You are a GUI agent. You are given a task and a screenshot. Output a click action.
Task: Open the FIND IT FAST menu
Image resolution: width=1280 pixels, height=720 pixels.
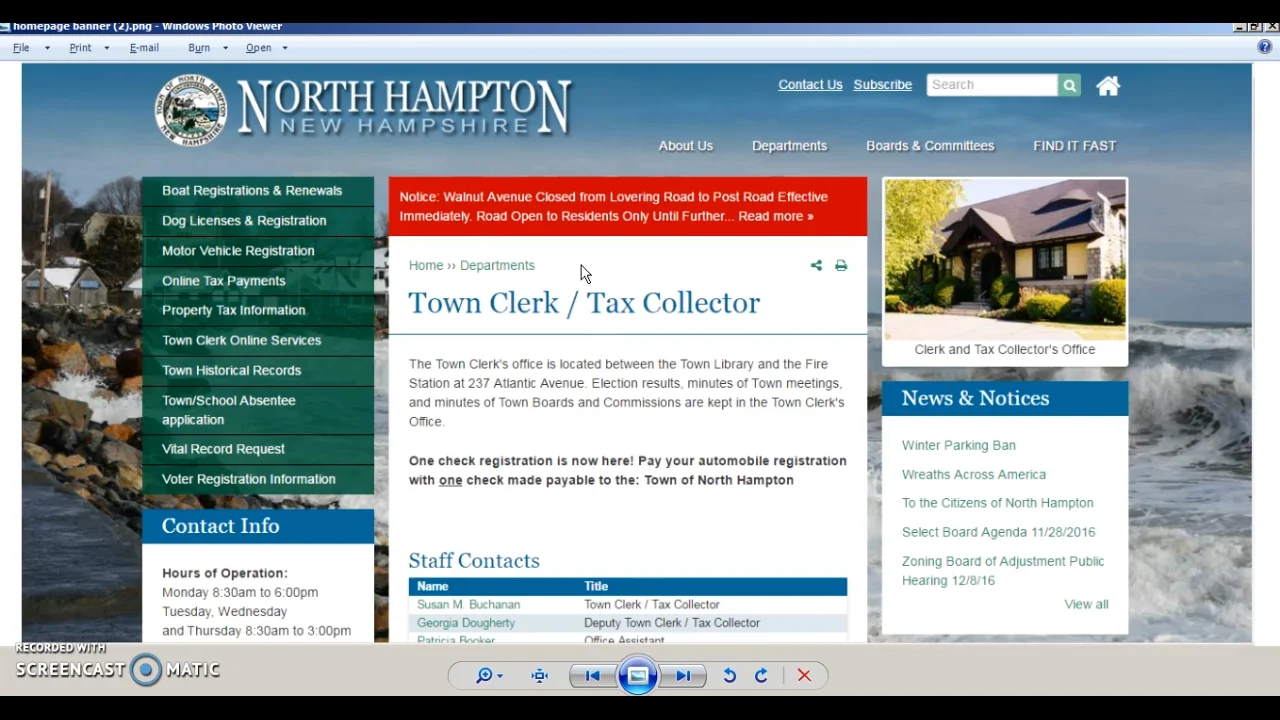(x=1074, y=146)
